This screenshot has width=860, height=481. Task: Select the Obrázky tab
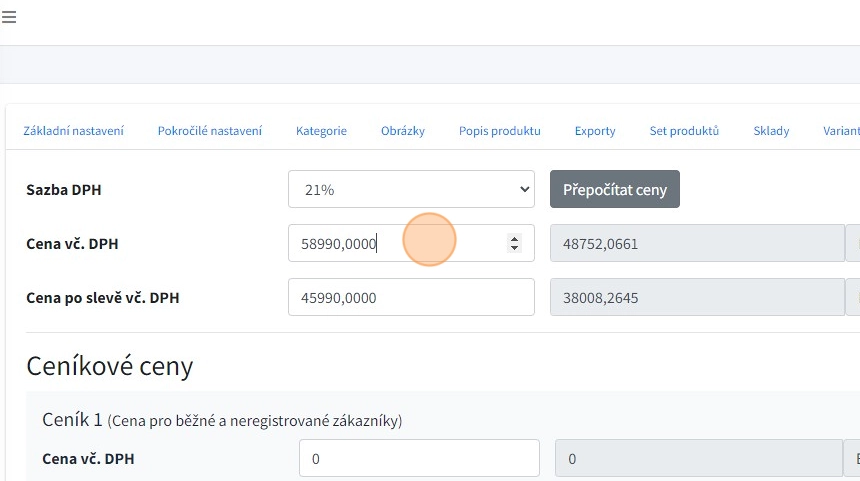tap(402, 131)
